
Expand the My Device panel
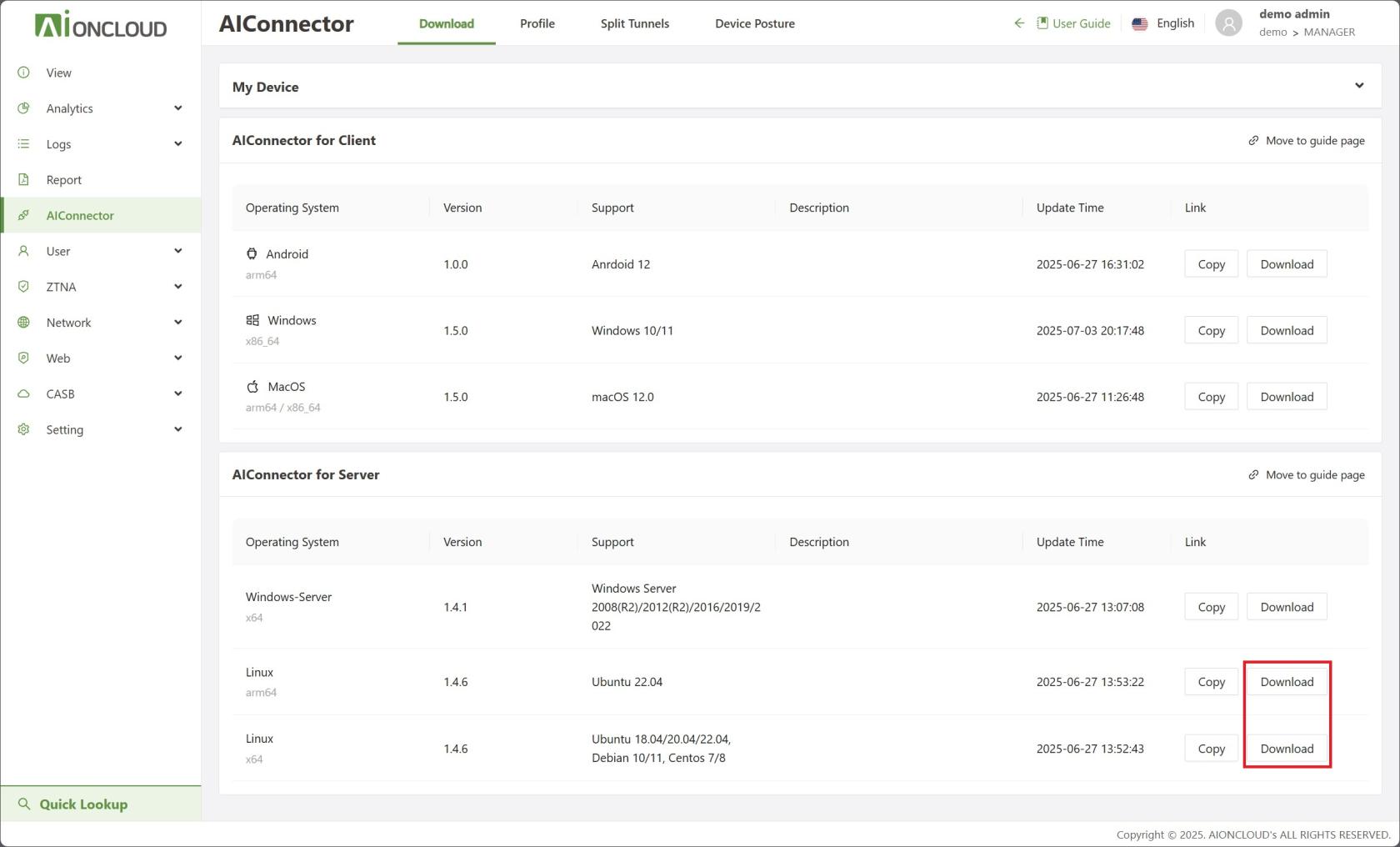(x=1359, y=86)
